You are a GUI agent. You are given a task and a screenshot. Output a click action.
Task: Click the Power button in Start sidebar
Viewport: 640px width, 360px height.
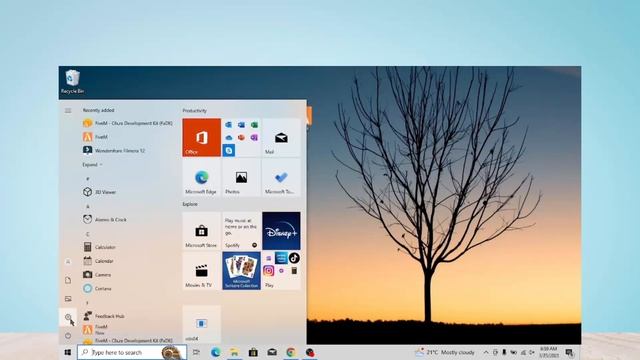click(x=68, y=336)
